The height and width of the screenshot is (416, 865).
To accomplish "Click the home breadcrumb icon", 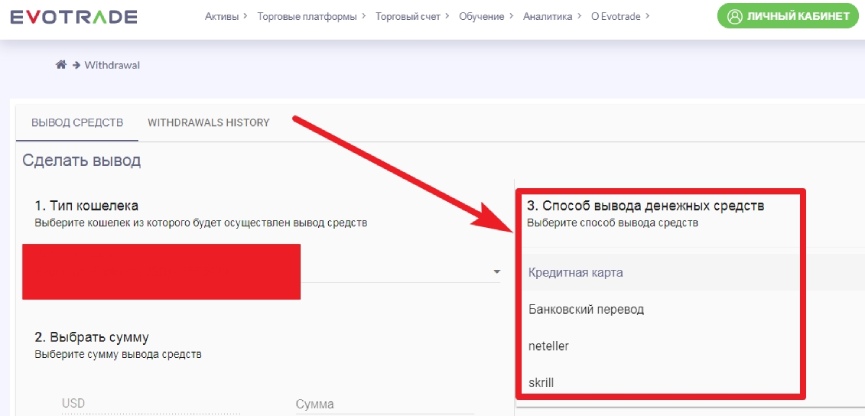I will click(x=61, y=65).
